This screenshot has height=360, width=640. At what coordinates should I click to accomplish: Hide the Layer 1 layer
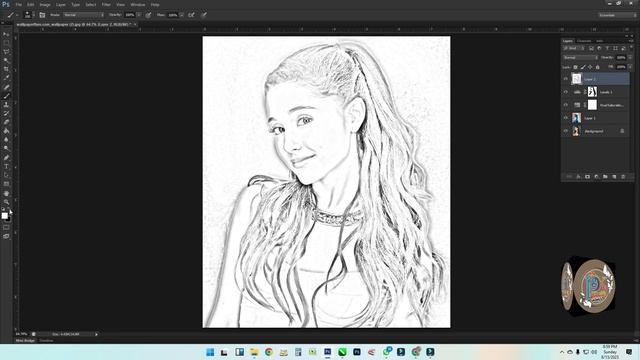566,118
